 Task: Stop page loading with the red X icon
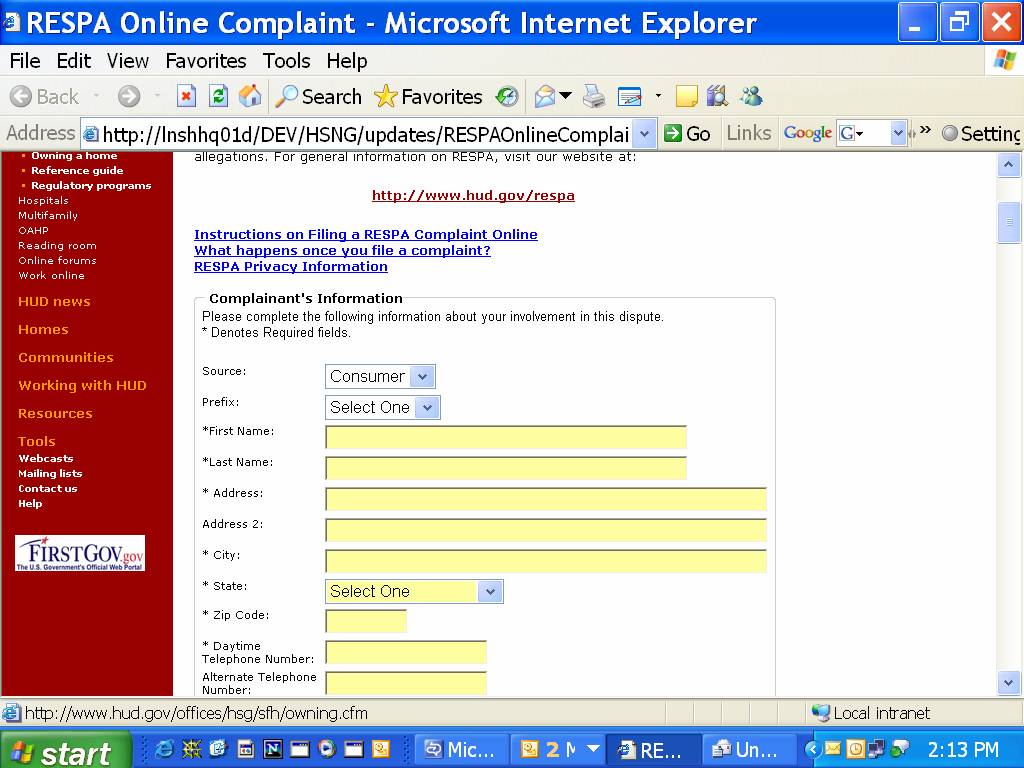pos(186,97)
